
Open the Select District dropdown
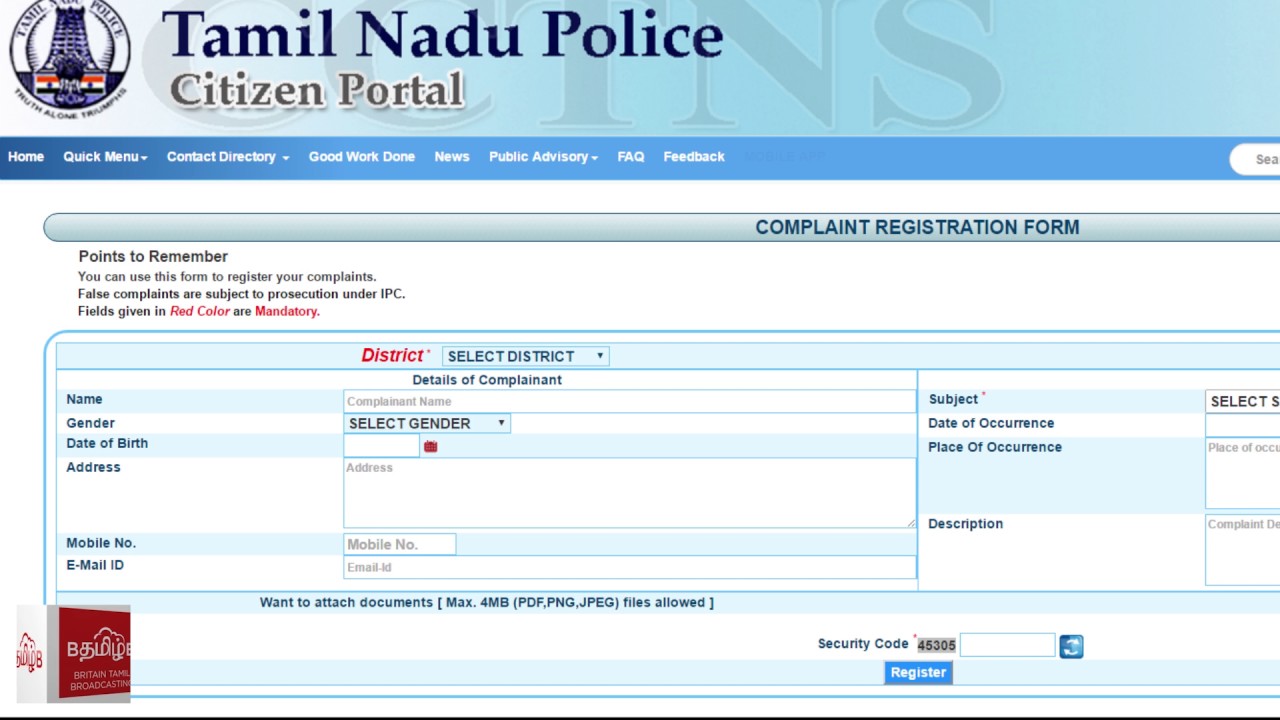tap(525, 356)
